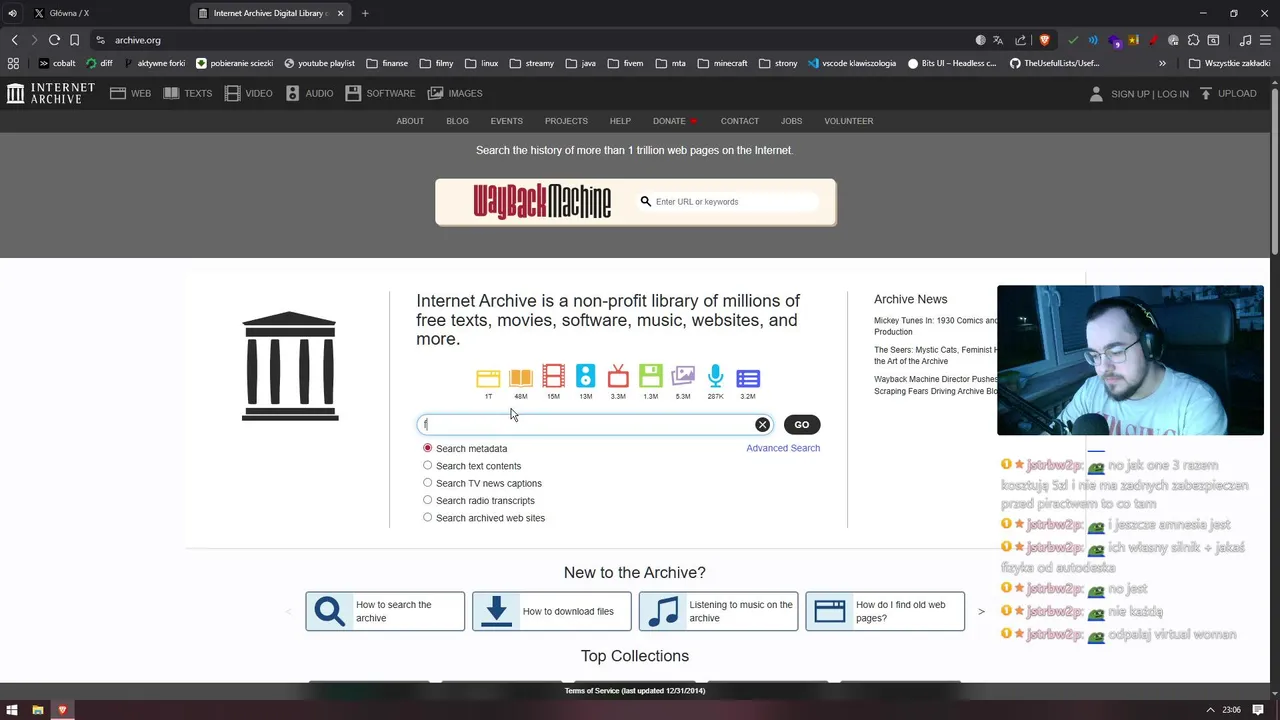Open the finanse bookmarks folder
The width and height of the screenshot is (1280, 720).
click(387, 63)
